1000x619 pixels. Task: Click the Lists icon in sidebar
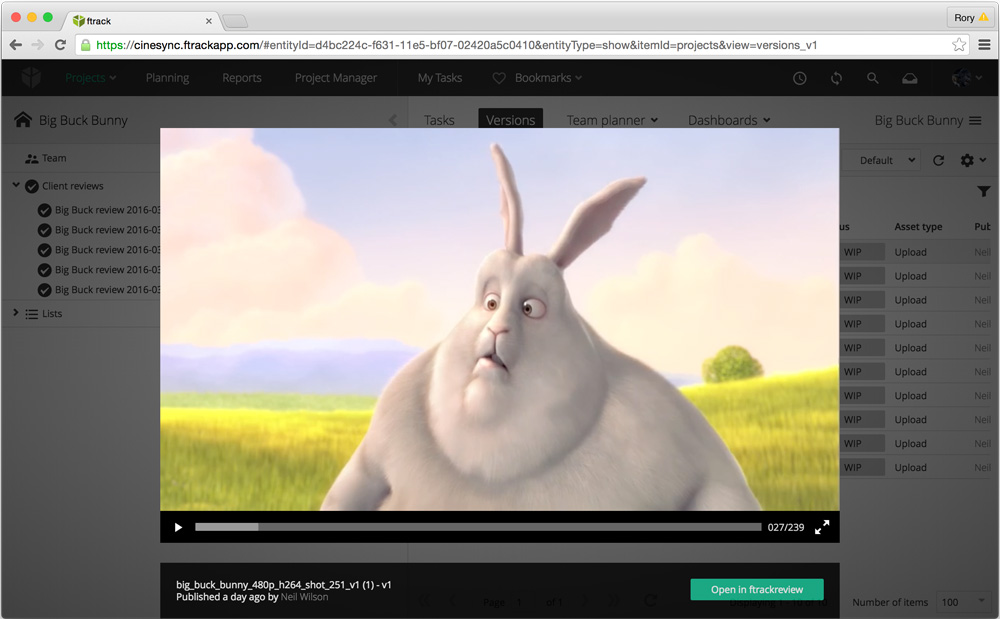click(31, 314)
